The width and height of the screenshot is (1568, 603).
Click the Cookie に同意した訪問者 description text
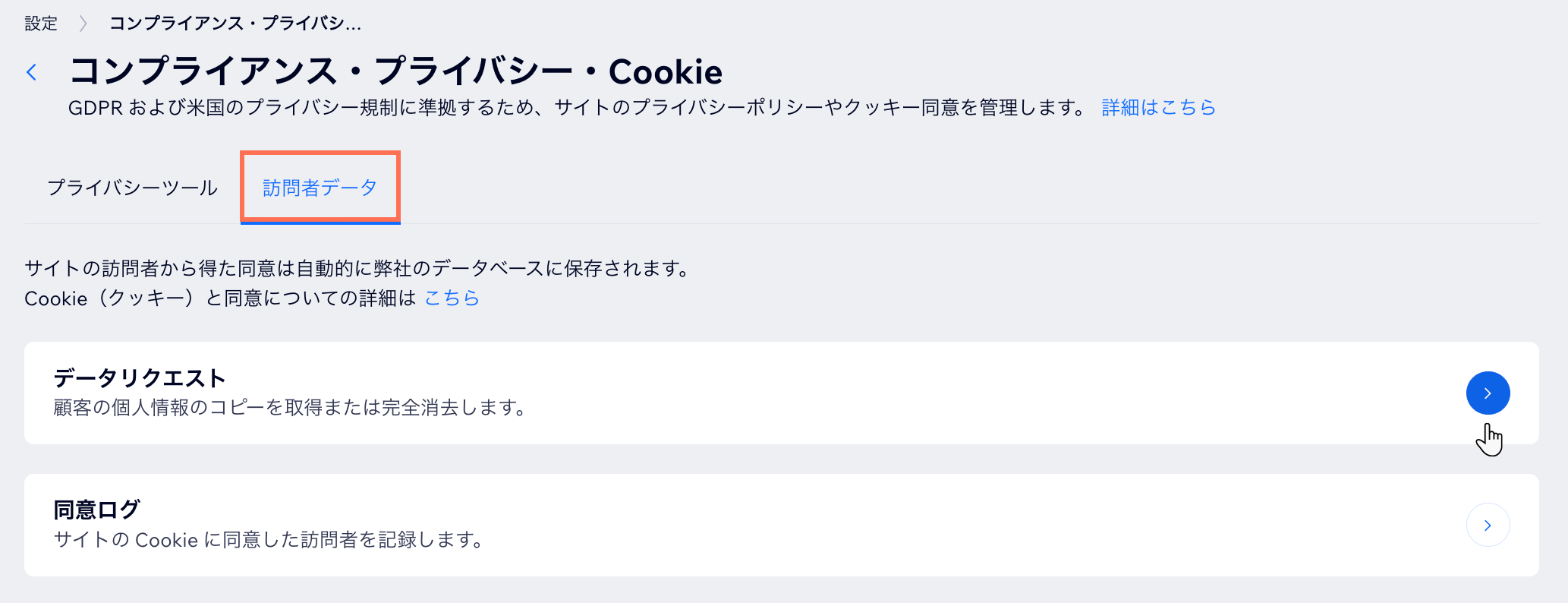tap(269, 540)
